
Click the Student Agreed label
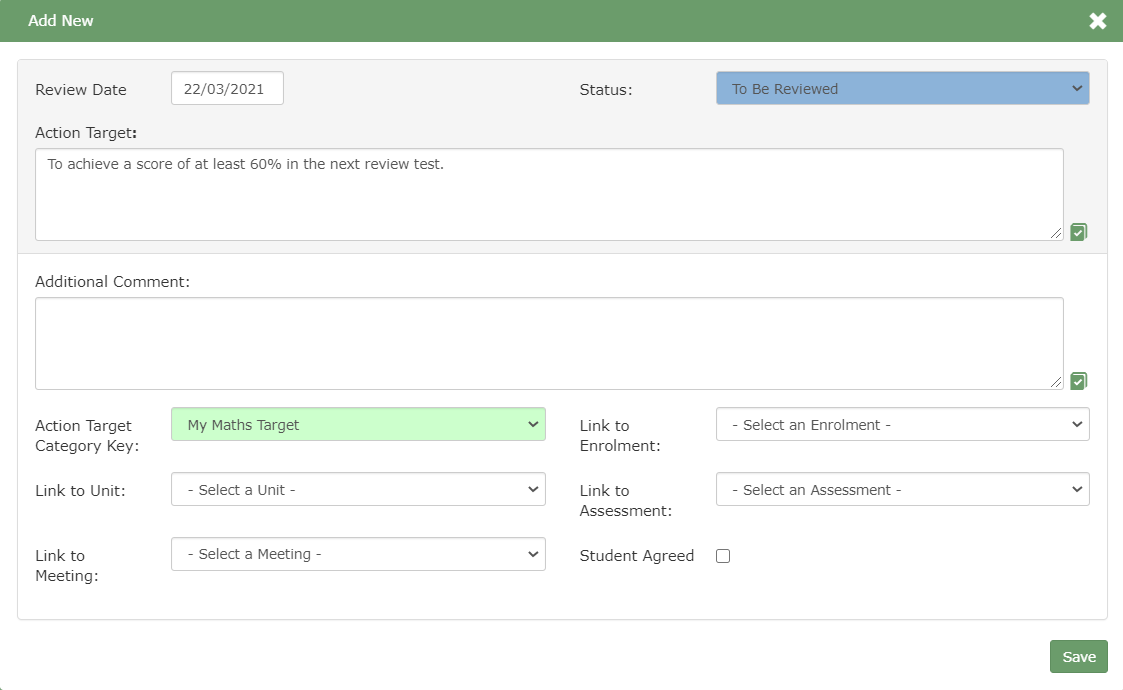pyautogui.click(x=637, y=556)
